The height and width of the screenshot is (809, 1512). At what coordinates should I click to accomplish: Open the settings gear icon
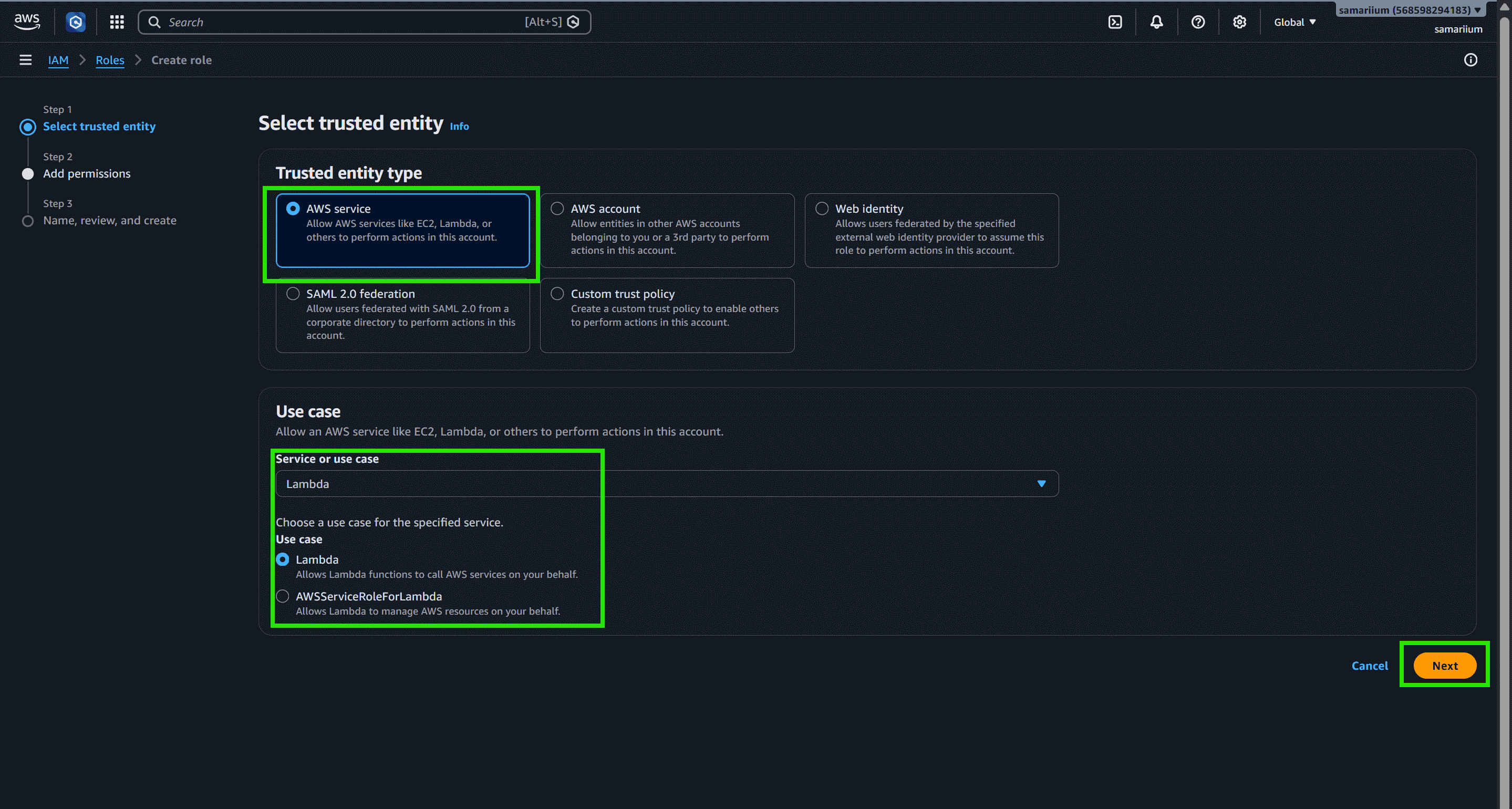coord(1239,22)
